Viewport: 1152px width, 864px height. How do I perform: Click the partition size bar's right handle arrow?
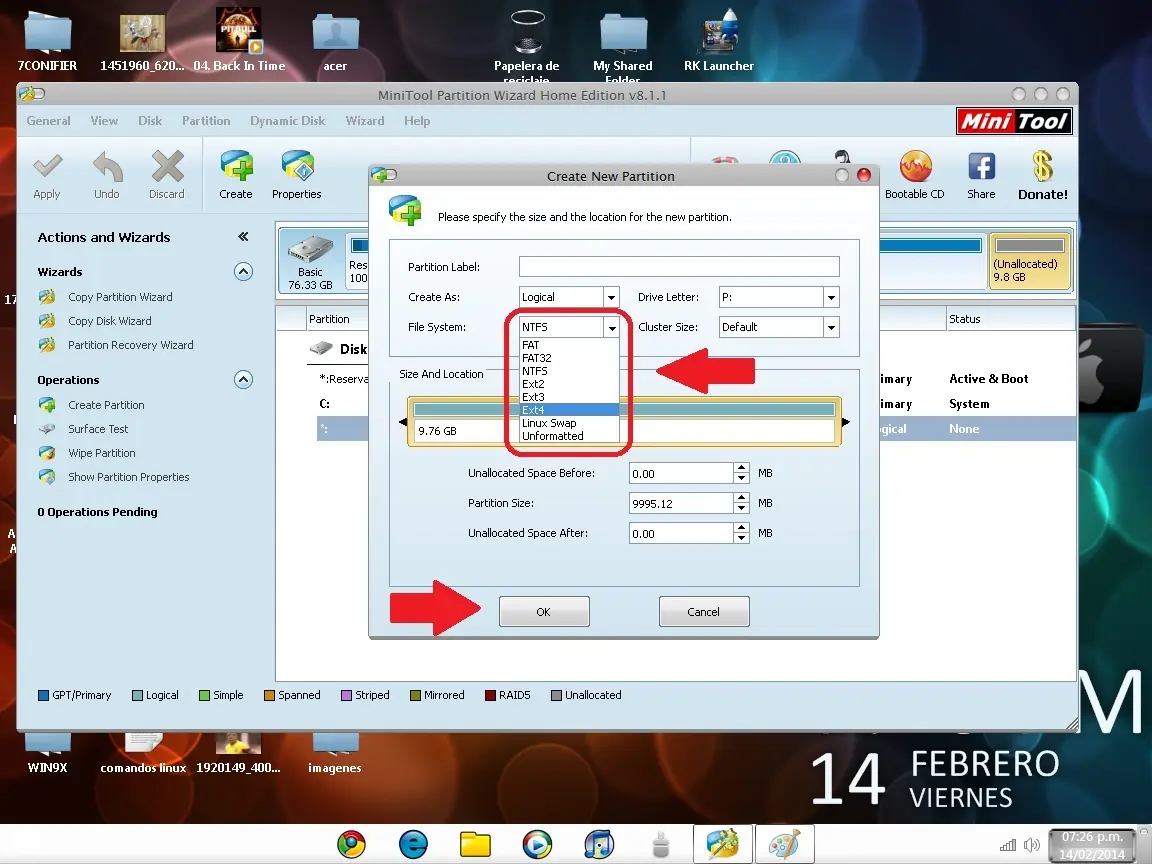pyautogui.click(x=846, y=422)
